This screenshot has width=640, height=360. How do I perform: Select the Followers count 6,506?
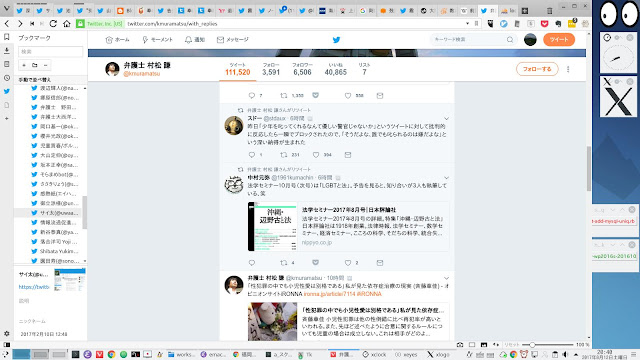point(302,69)
